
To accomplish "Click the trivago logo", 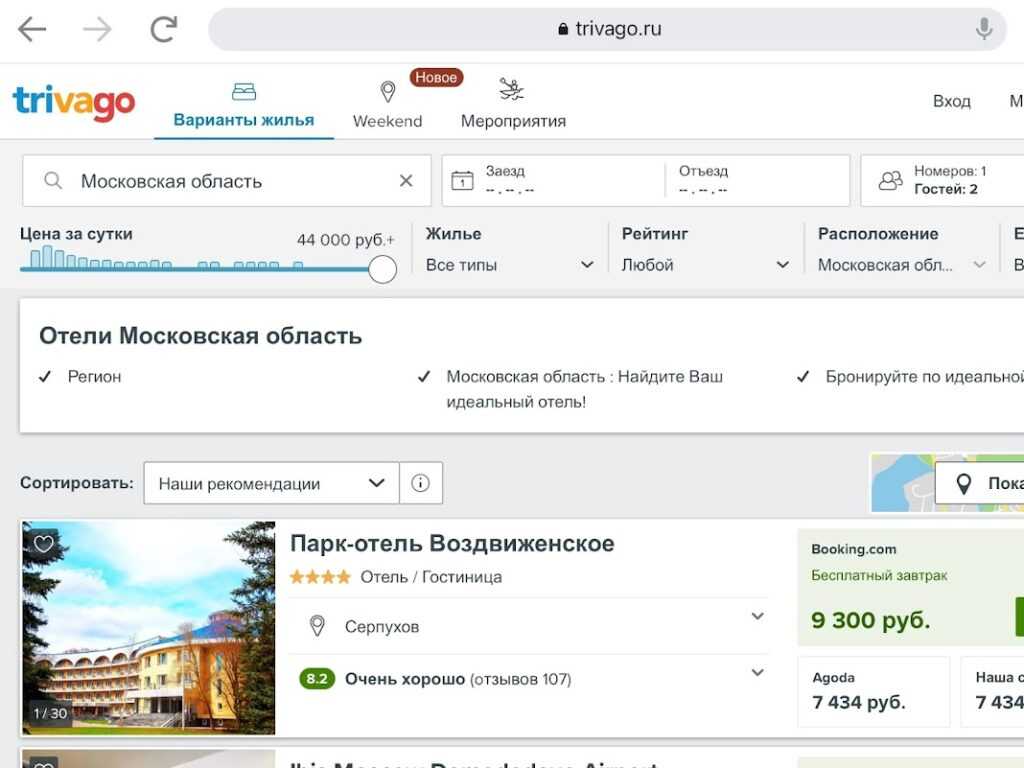I will [x=74, y=102].
